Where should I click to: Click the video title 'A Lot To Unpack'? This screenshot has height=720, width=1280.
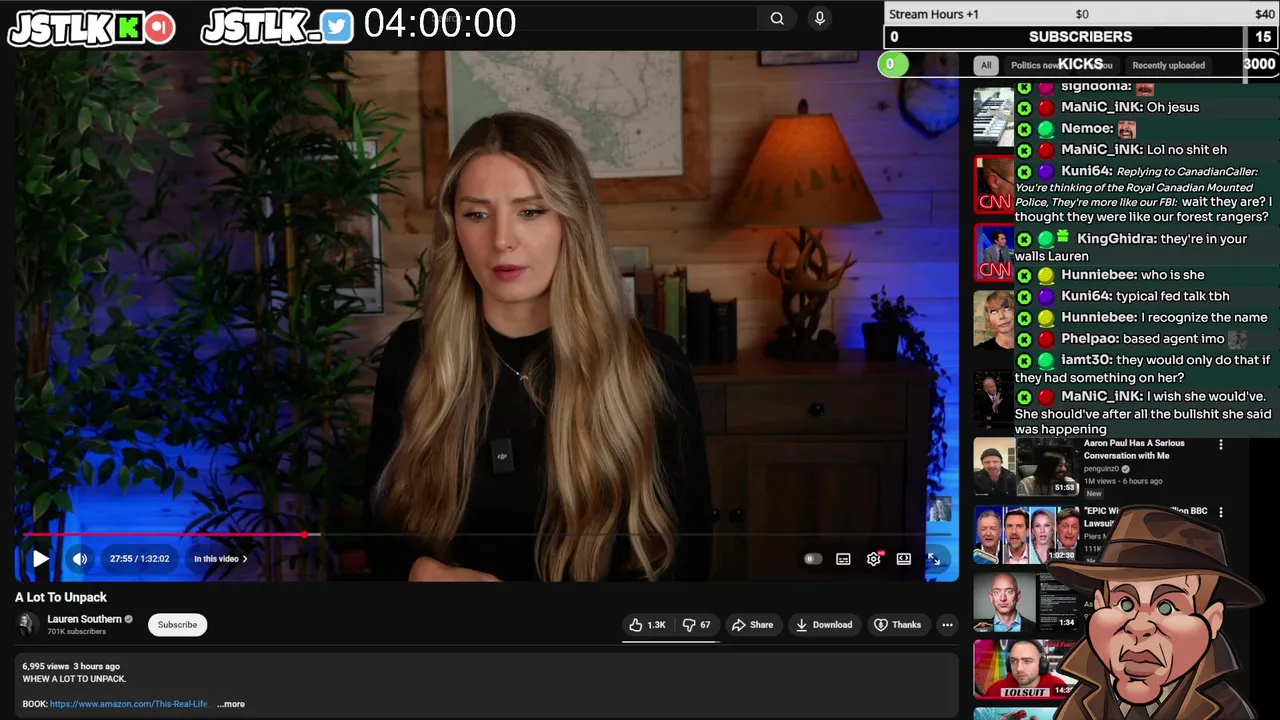(61, 597)
